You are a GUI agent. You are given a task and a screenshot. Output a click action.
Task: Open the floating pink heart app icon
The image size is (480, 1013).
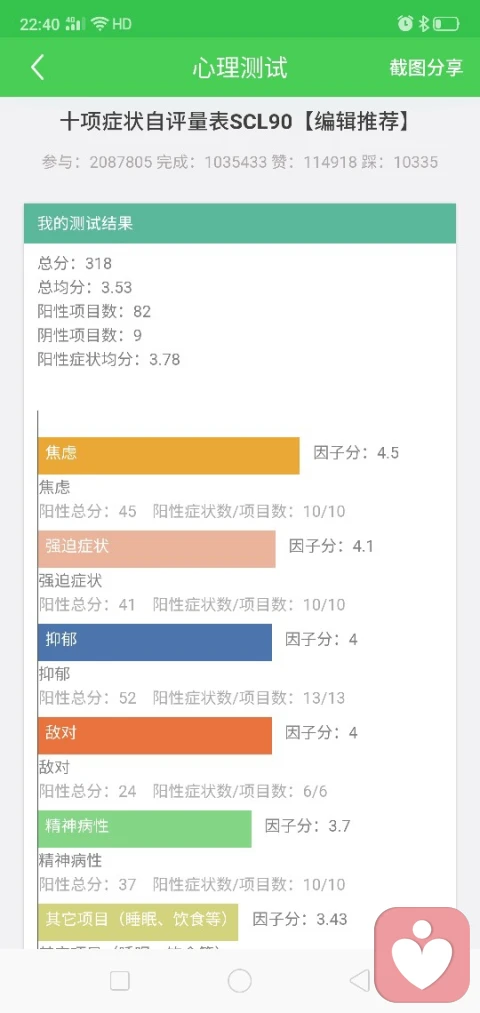pos(423,955)
